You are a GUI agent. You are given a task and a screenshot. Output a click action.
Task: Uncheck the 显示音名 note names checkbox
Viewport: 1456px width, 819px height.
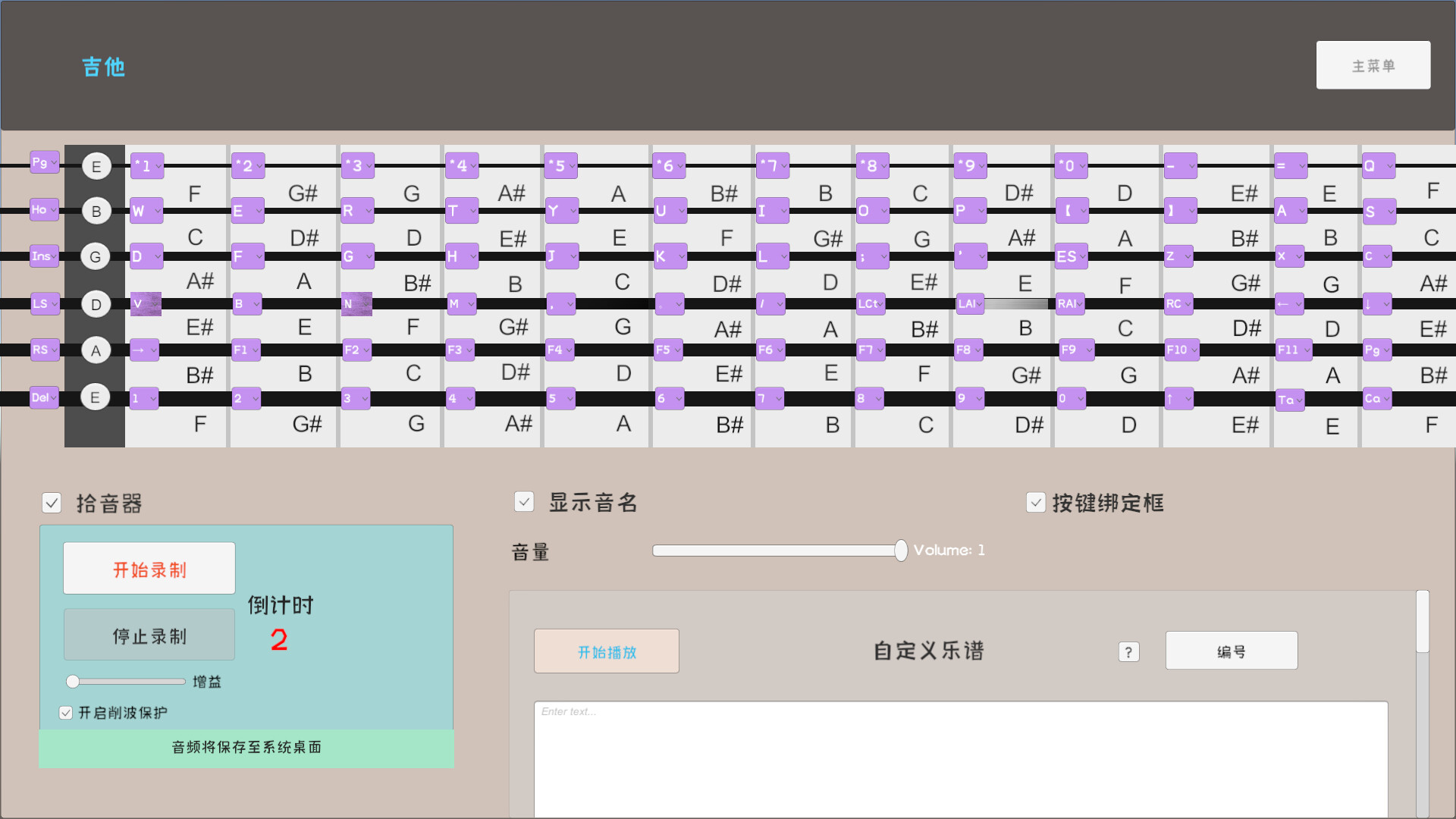524,502
